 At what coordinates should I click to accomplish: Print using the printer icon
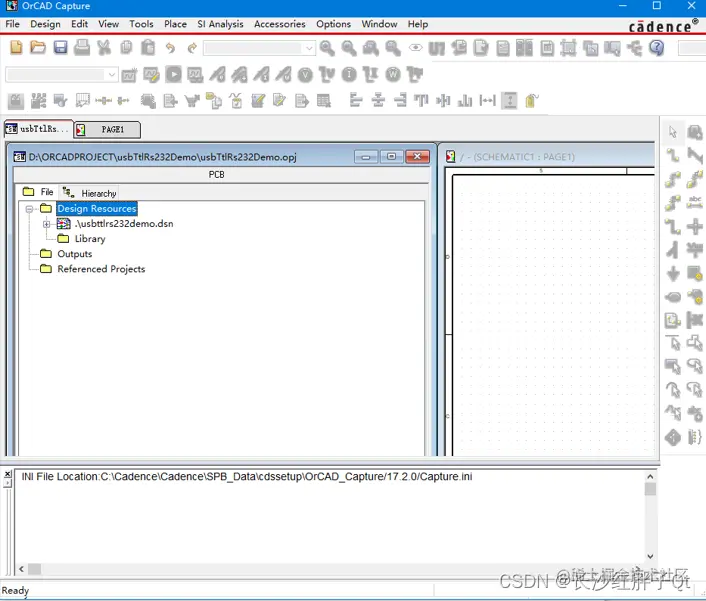point(82,47)
